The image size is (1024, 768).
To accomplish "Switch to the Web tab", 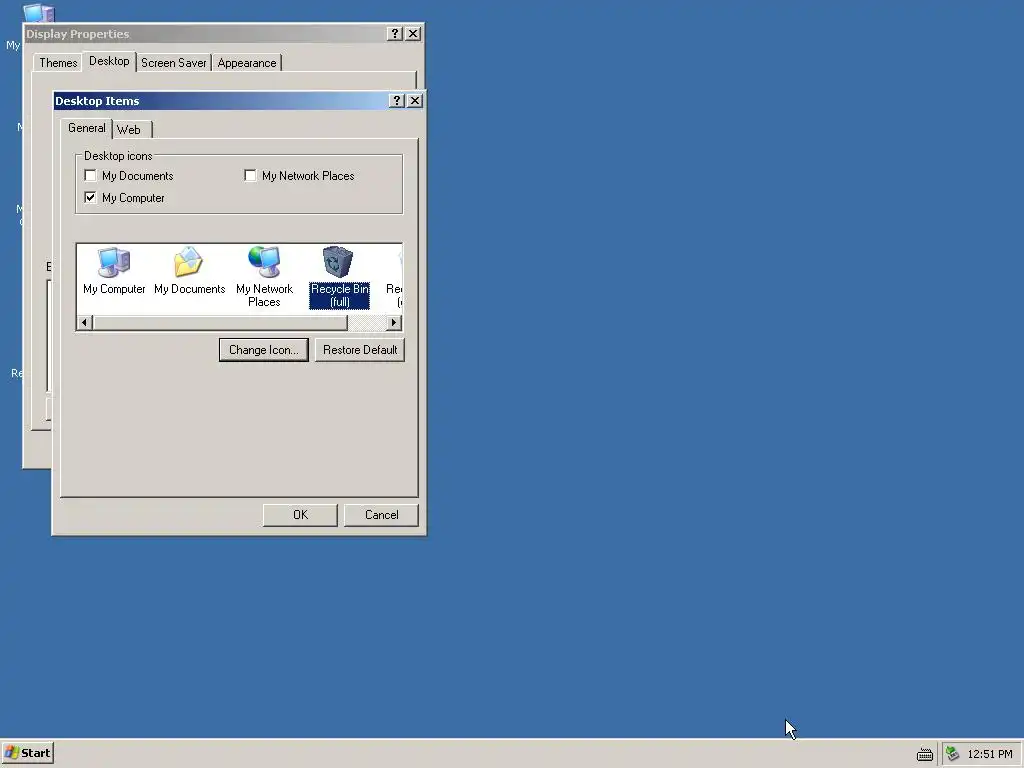I will click(x=131, y=129).
